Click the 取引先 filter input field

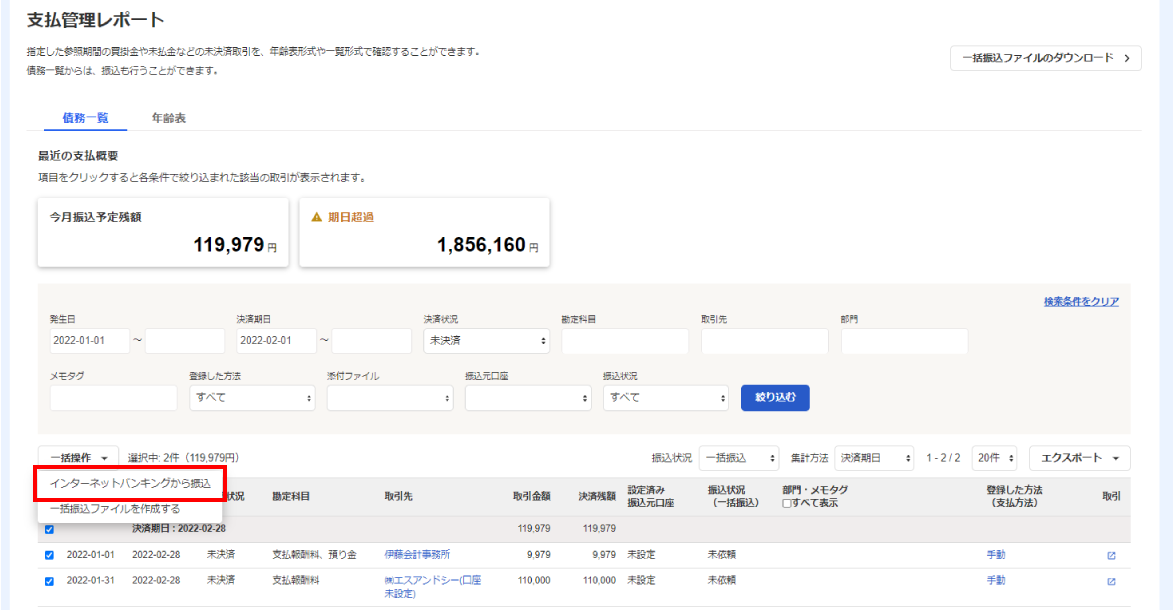click(x=765, y=341)
